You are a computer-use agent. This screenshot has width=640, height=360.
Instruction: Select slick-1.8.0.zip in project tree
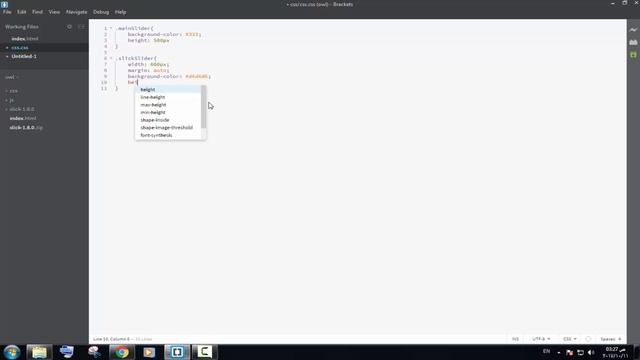pos(26,128)
